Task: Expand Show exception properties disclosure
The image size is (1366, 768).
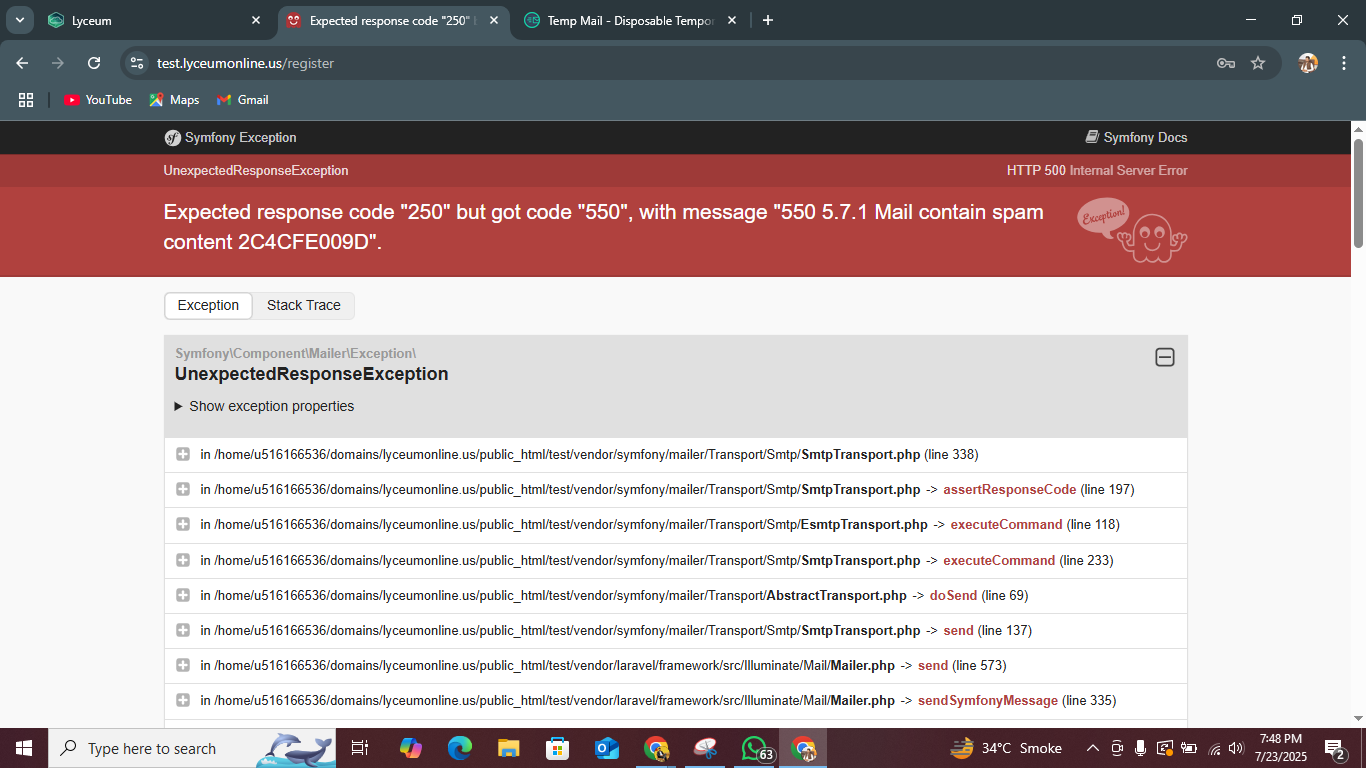Action: pyautogui.click(x=264, y=407)
